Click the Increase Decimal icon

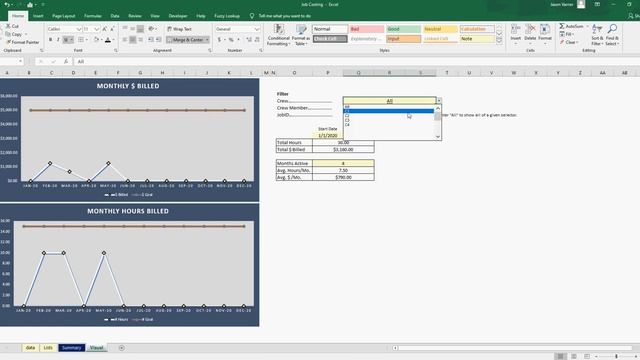249,40
